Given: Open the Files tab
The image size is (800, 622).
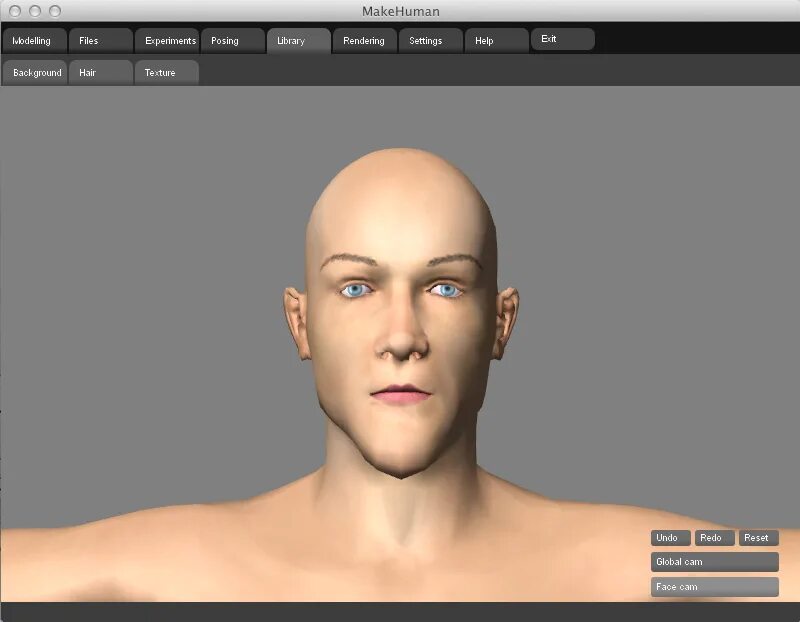Looking at the screenshot, I should tap(86, 41).
